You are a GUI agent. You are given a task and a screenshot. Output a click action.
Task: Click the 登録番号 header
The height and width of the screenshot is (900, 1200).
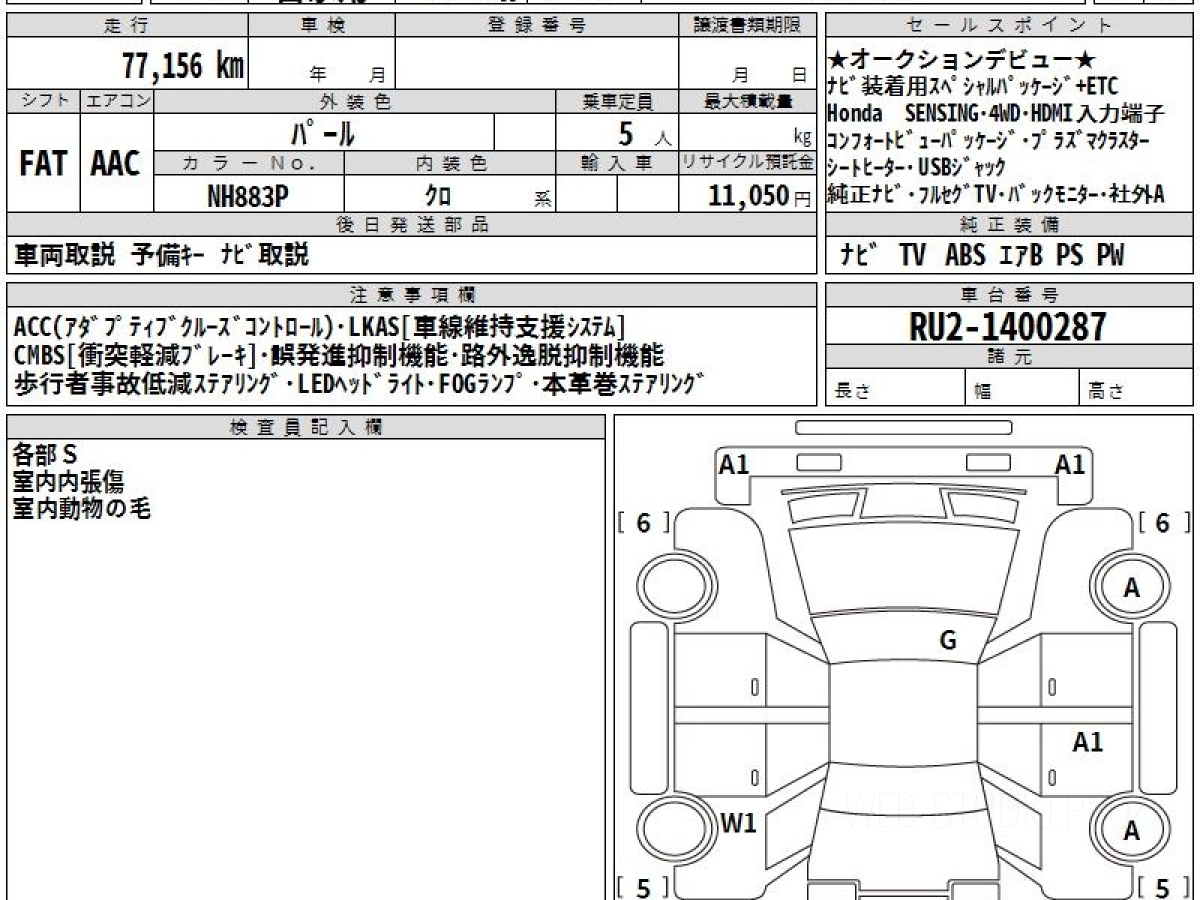pyautogui.click(x=537, y=26)
